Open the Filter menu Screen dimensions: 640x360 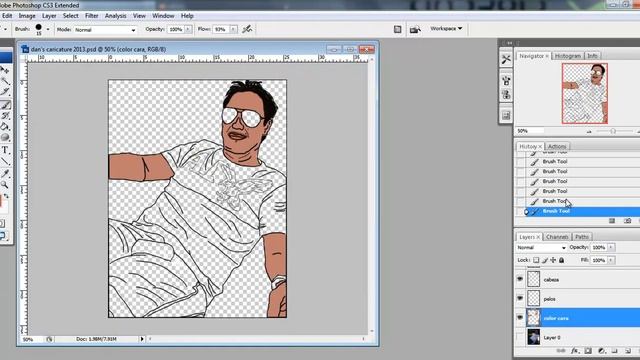[91, 16]
